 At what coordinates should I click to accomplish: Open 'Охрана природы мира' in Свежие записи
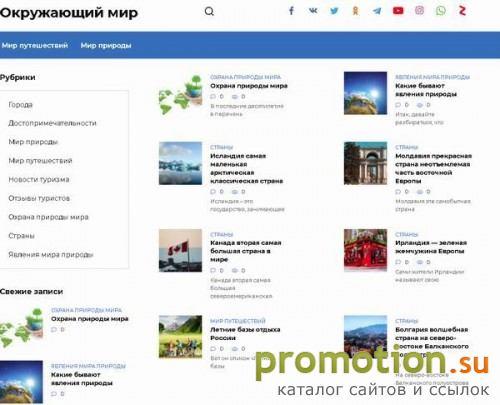coord(90,319)
